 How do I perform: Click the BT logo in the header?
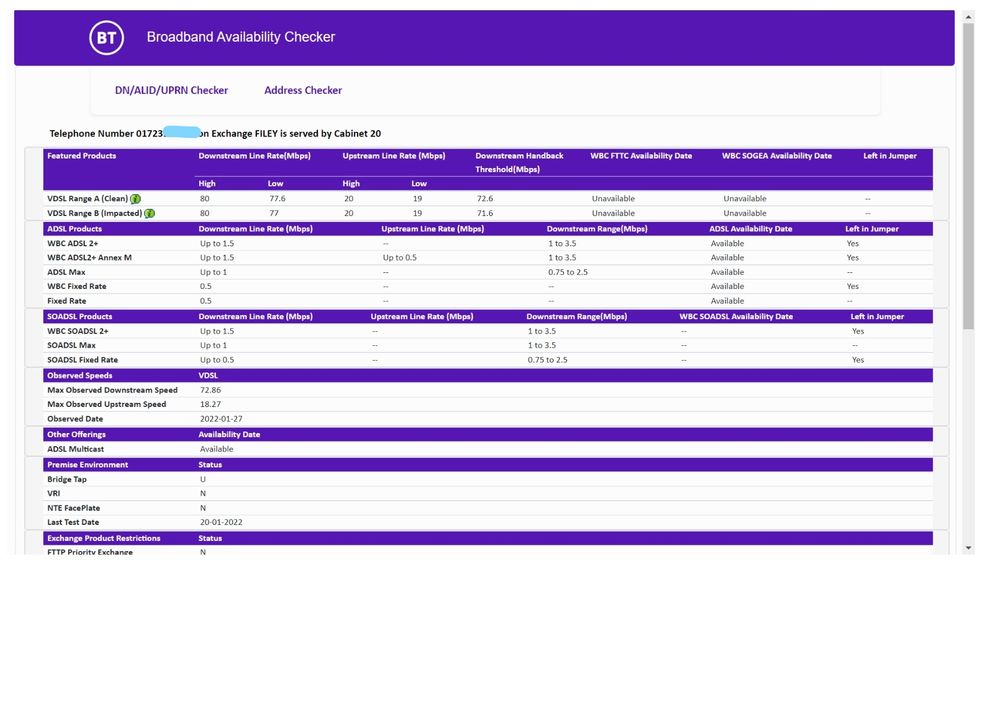(106, 38)
